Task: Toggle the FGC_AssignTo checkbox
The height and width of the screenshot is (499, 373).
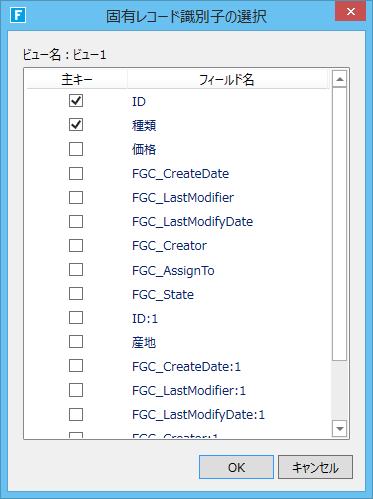Action: [76, 270]
